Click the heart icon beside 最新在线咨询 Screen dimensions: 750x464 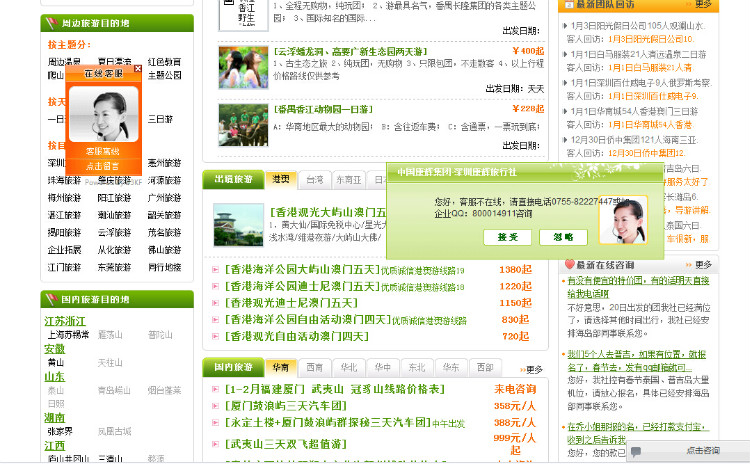(569, 264)
